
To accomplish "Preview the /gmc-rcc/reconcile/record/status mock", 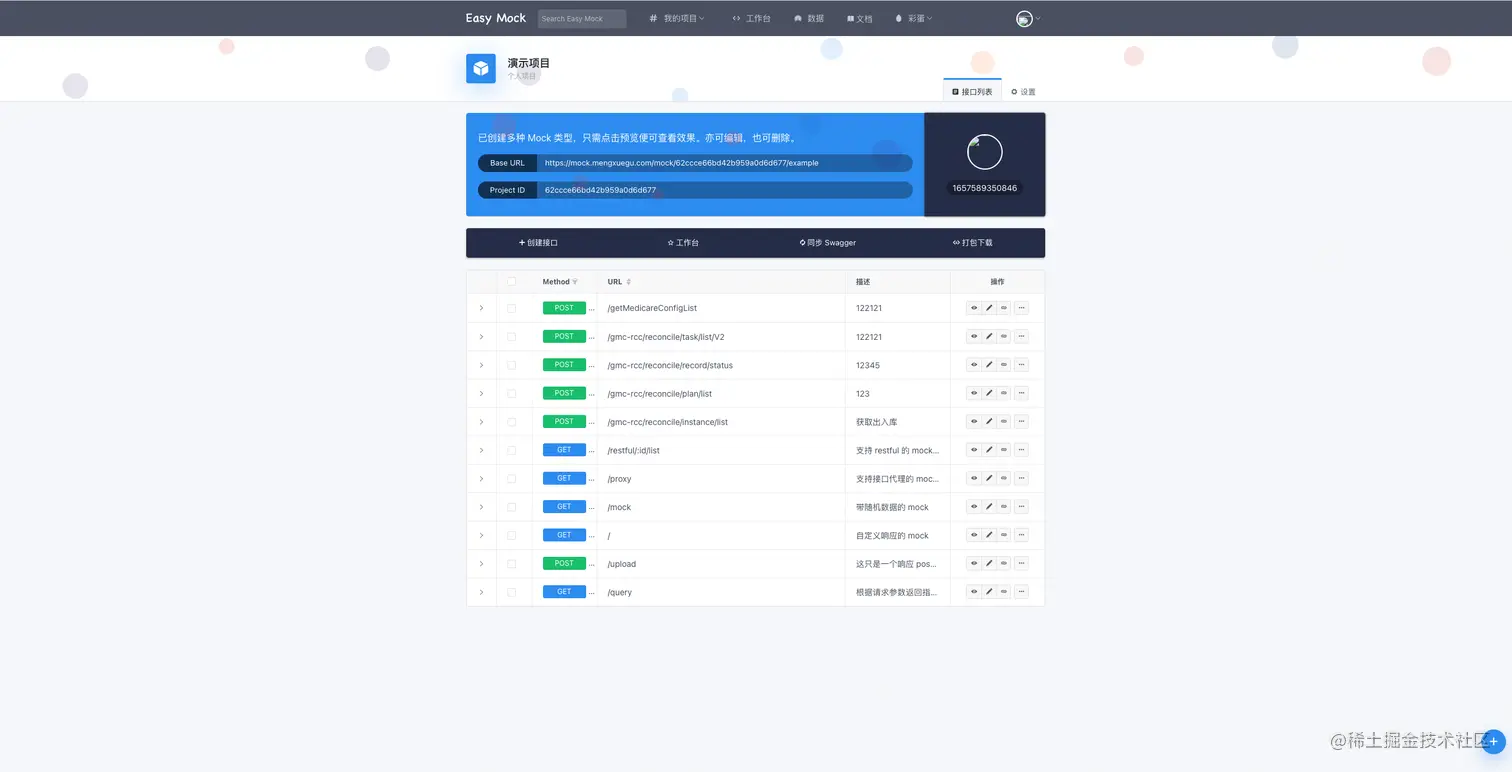I will click(x=974, y=365).
